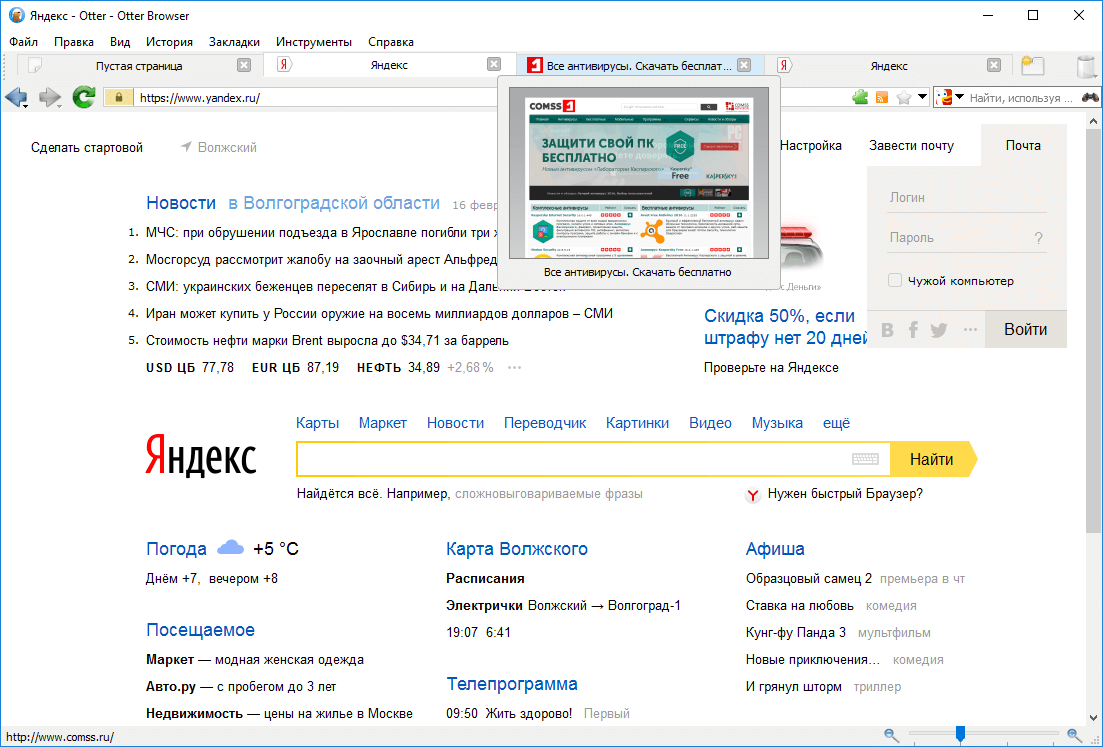Close the active Яндекс tab
The width and height of the screenshot is (1103, 747).
click(x=494, y=64)
